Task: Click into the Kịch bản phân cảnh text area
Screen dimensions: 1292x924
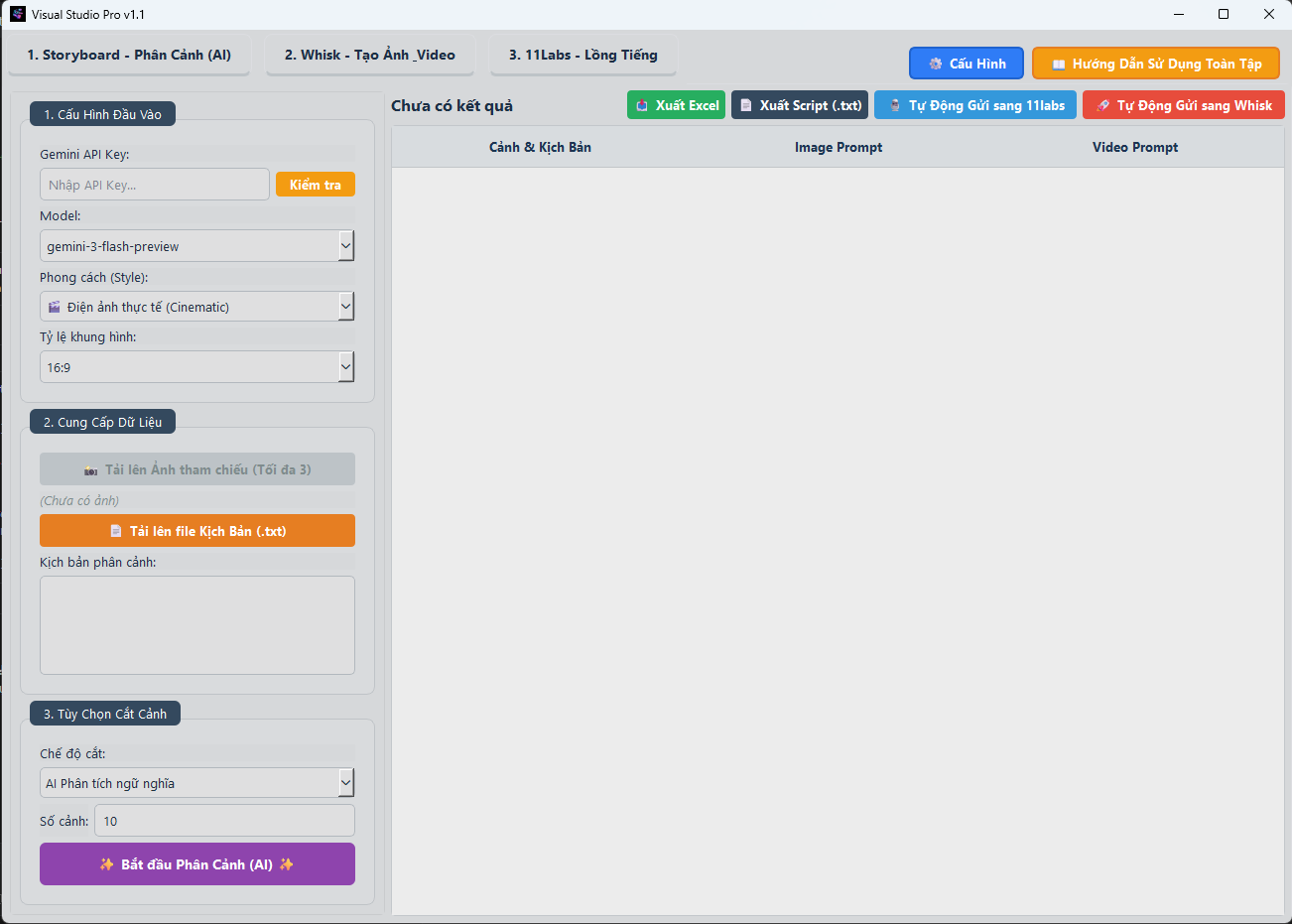Action: click(x=197, y=625)
